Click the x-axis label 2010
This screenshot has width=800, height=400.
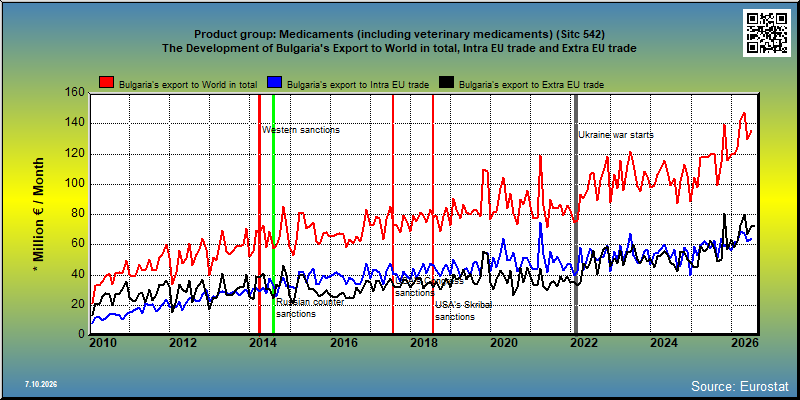(103, 342)
